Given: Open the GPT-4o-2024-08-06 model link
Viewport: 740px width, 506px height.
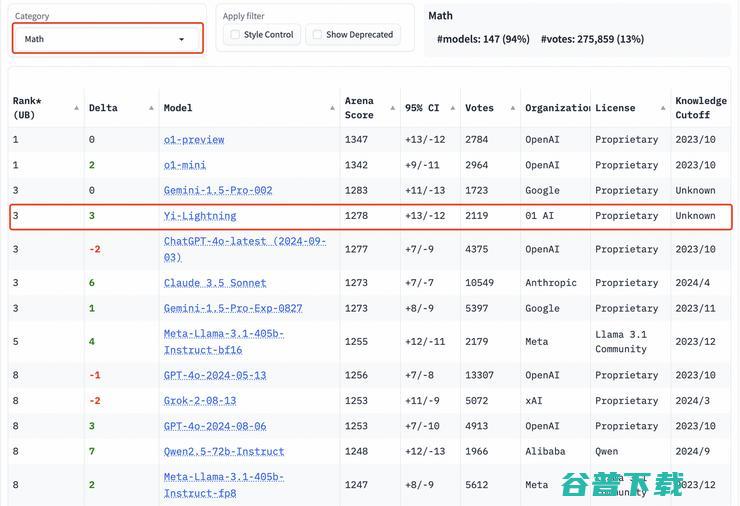Looking at the screenshot, I should 215,426.
